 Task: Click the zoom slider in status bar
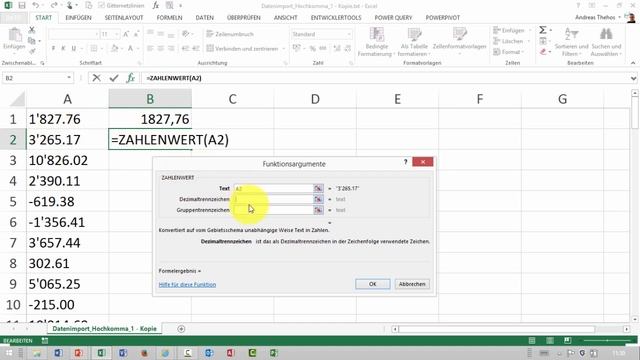607,340
